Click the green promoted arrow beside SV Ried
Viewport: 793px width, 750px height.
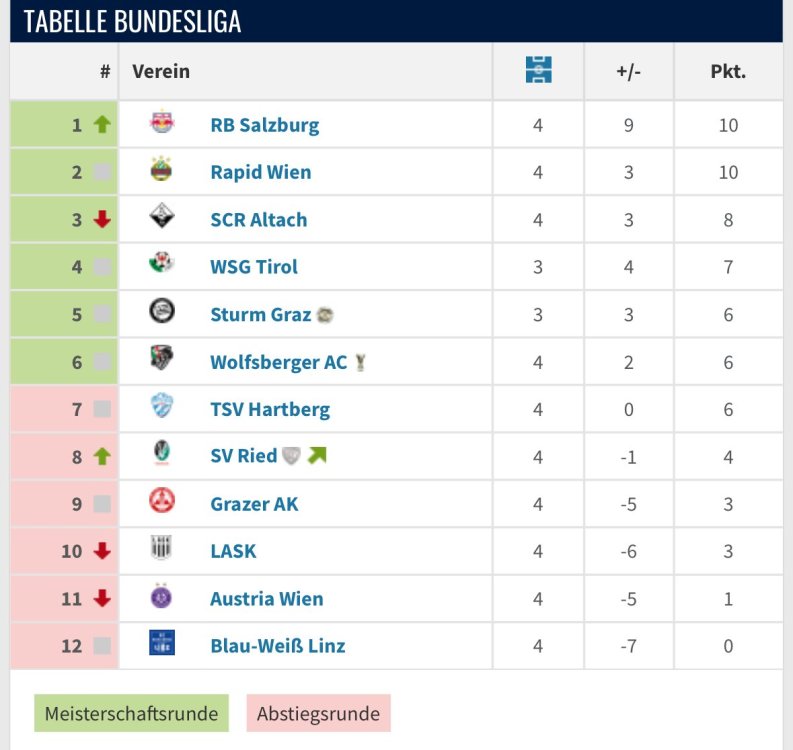point(318,455)
